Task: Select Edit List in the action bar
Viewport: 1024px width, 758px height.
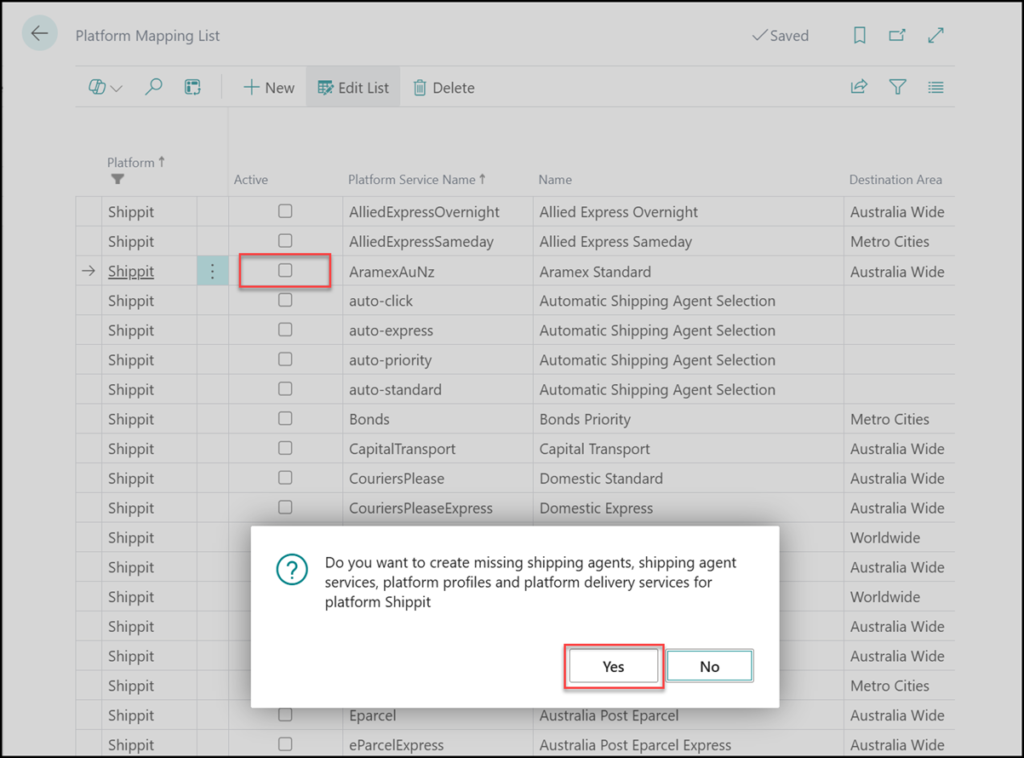Action: point(353,88)
